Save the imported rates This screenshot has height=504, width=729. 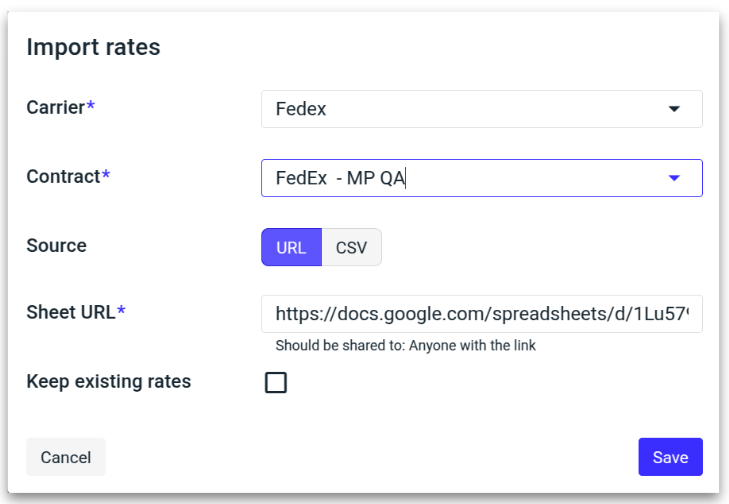pyautogui.click(x=670, y=457)
